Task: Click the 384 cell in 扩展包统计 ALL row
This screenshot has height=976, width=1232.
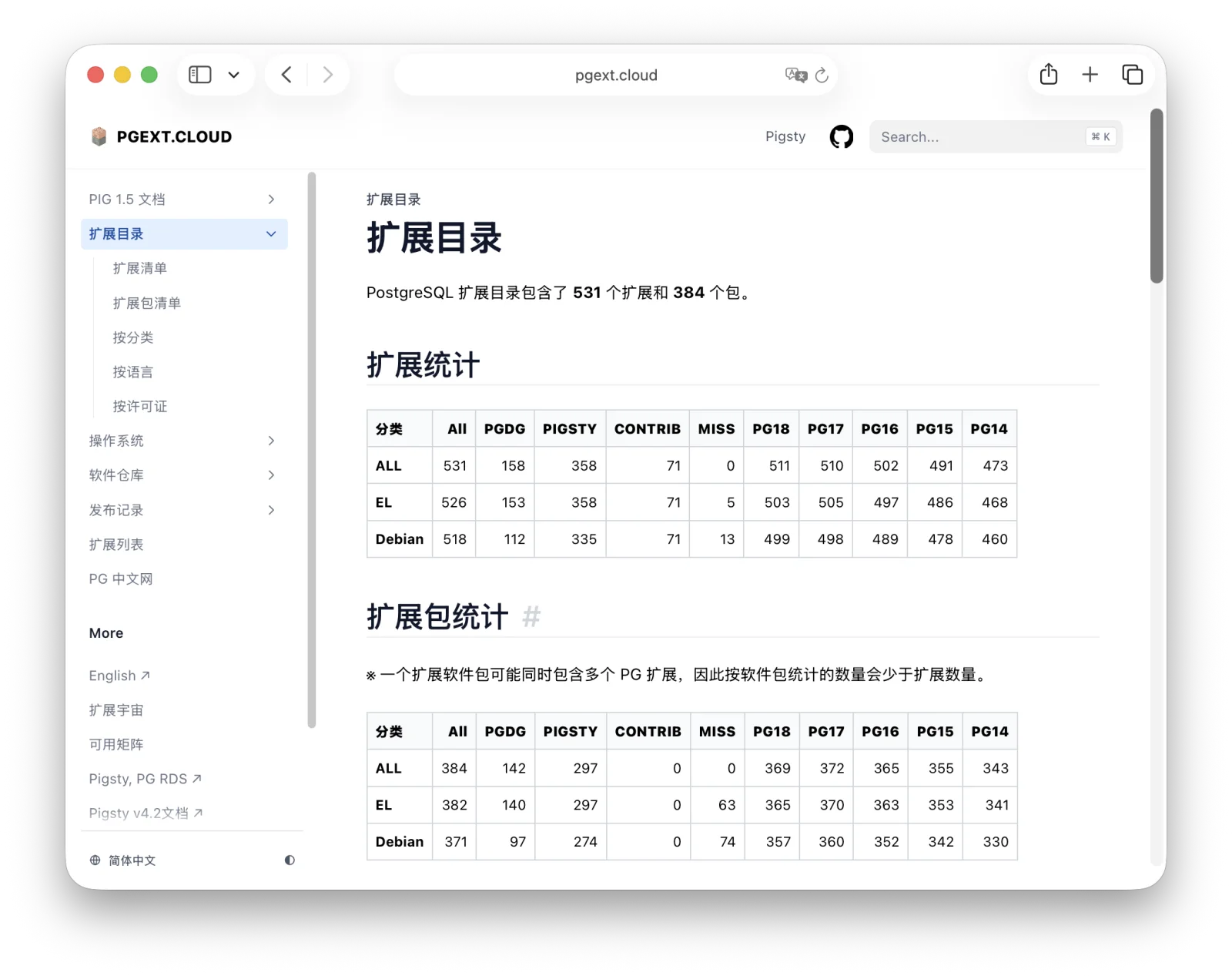Action: 454,768
